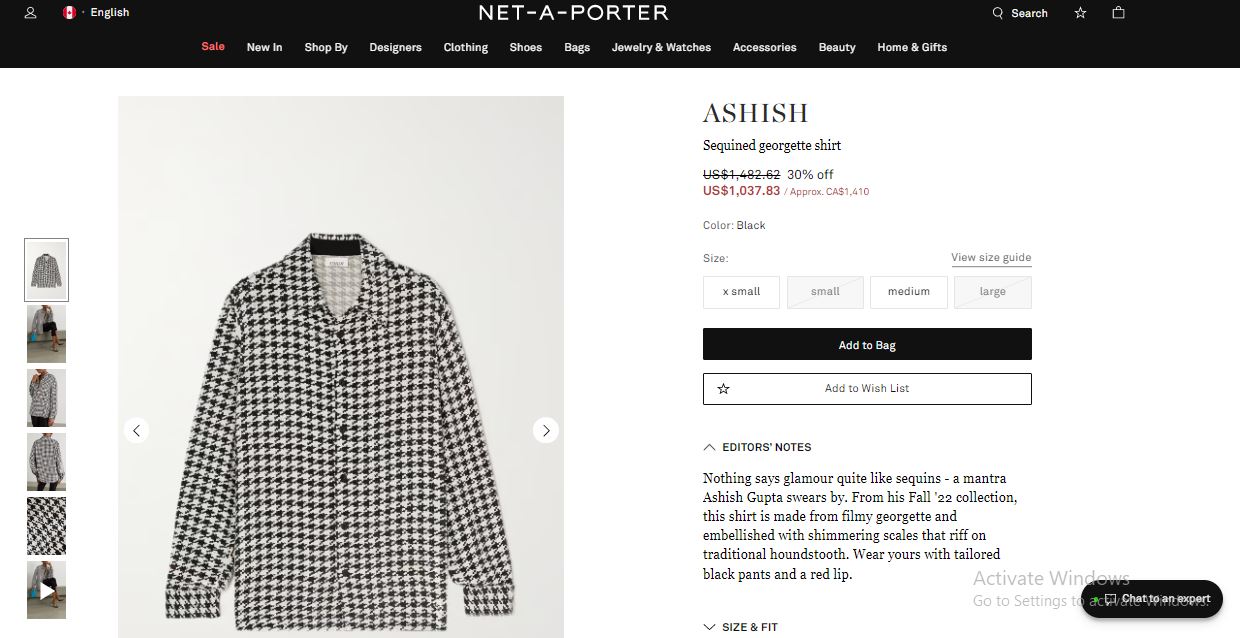Click the Canada flag country icon
The height and width of the screenshot is (638, 1240).
[x=69, y=13]
